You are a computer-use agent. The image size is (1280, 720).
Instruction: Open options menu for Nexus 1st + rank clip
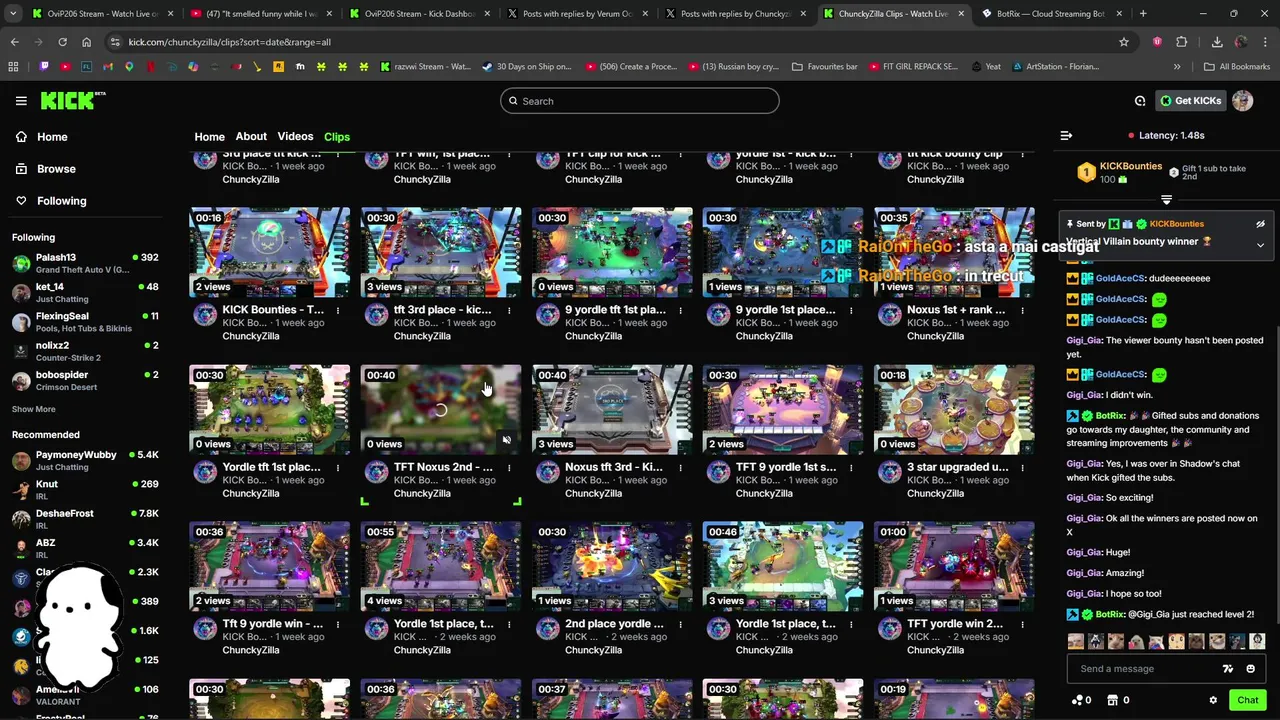1022,310
